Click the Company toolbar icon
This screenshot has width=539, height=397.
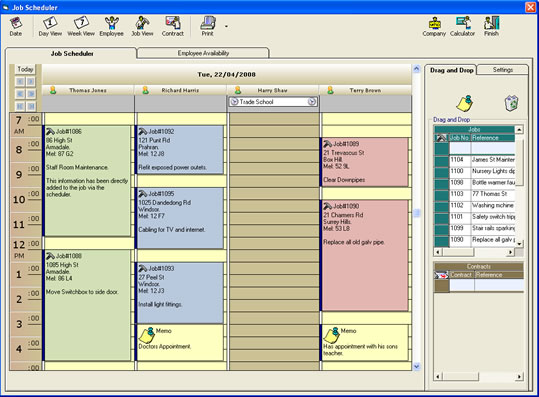434,26
